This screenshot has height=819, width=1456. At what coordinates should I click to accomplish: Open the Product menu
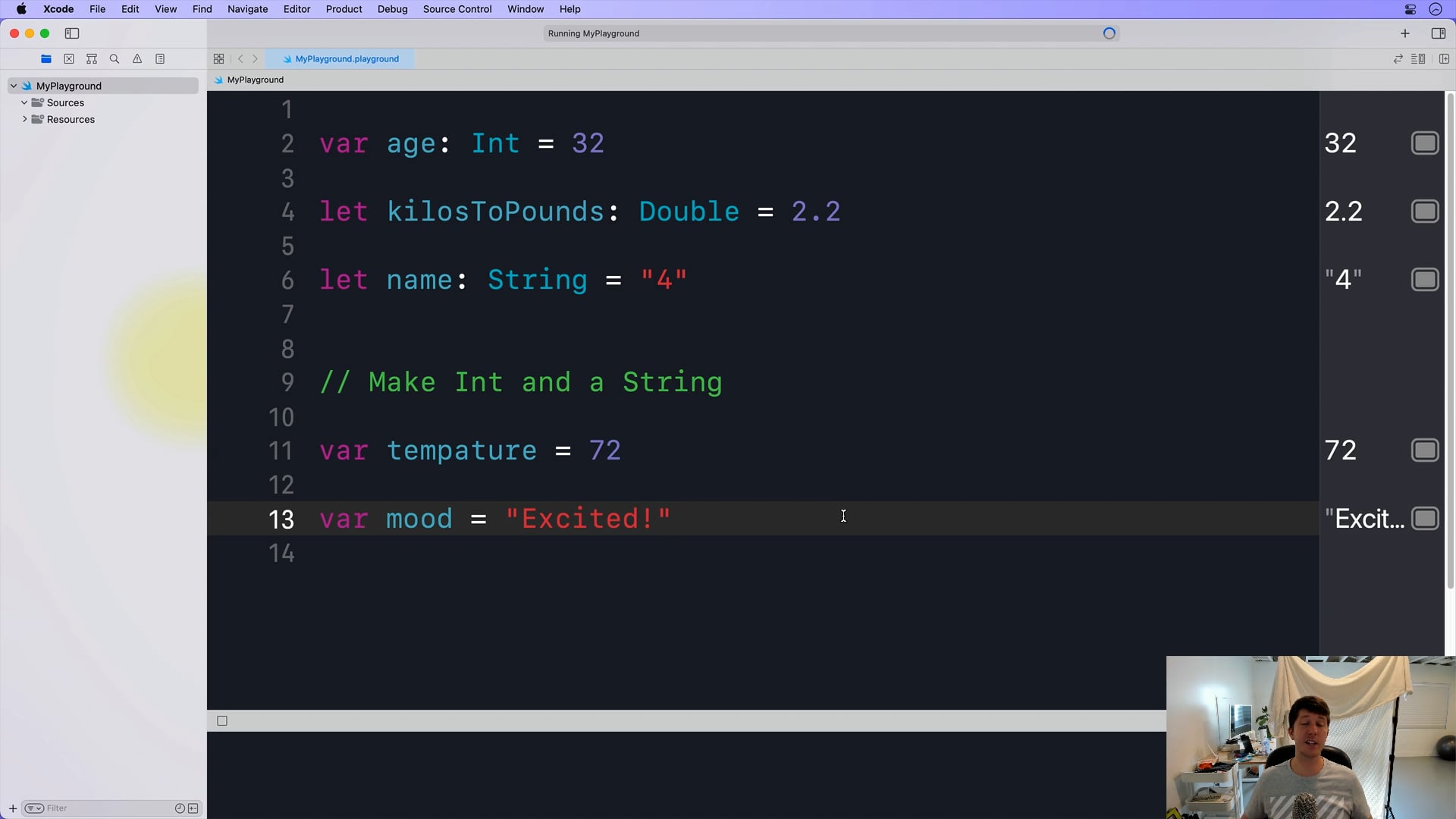tap(344, 9)
